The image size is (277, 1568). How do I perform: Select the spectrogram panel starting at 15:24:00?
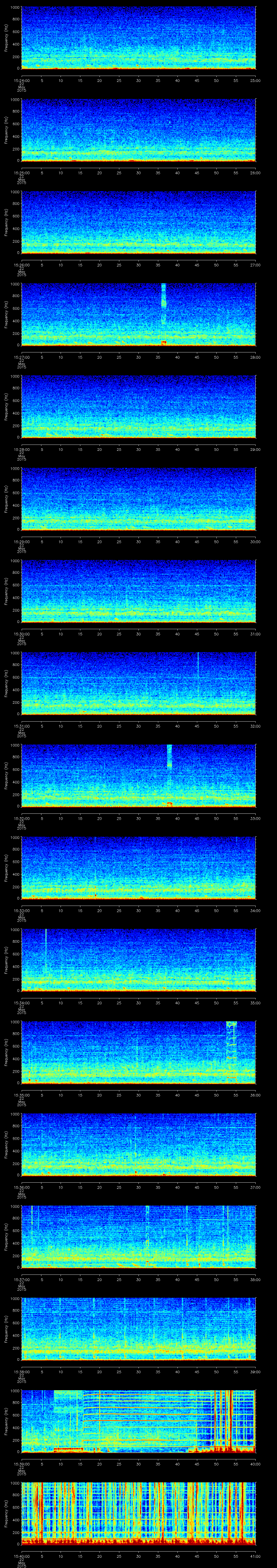138,38
